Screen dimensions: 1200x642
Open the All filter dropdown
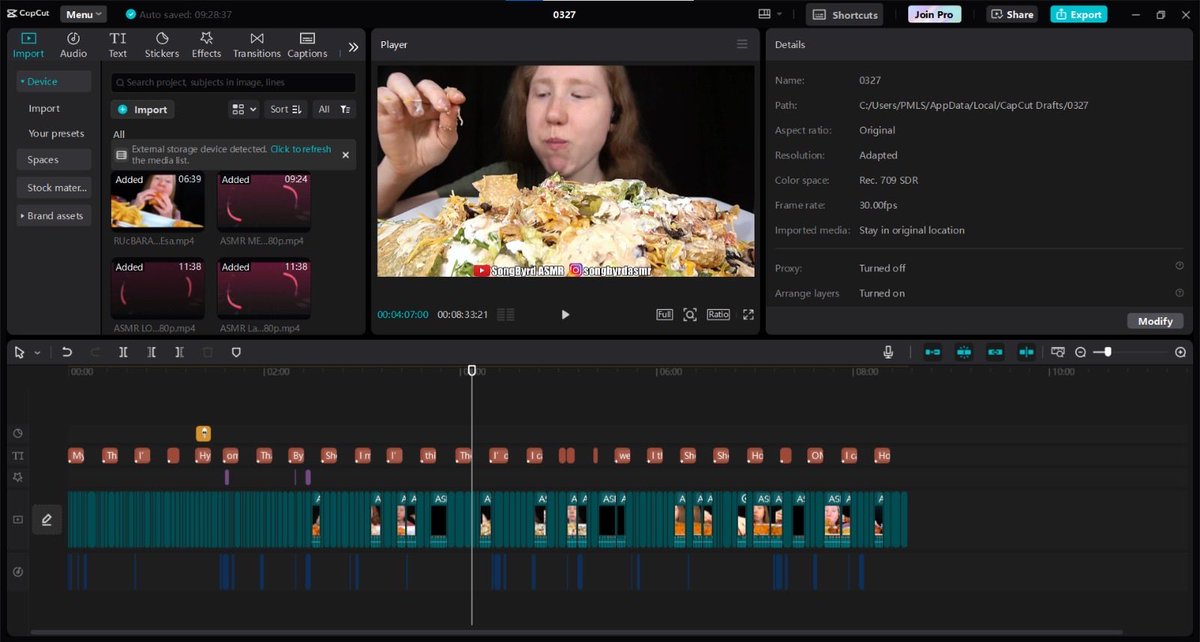click(334, 109)
